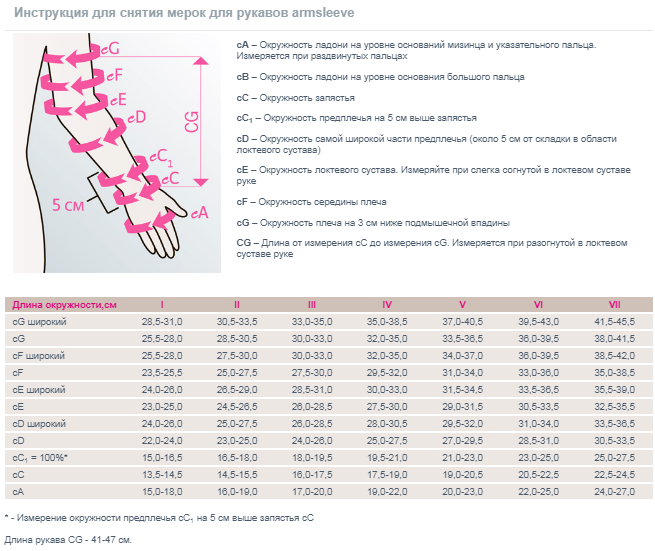Viewport: 655px width, 551px height.
Task: Click the cG широкий value 41,5-45,5
Action: tap(614, 321)
